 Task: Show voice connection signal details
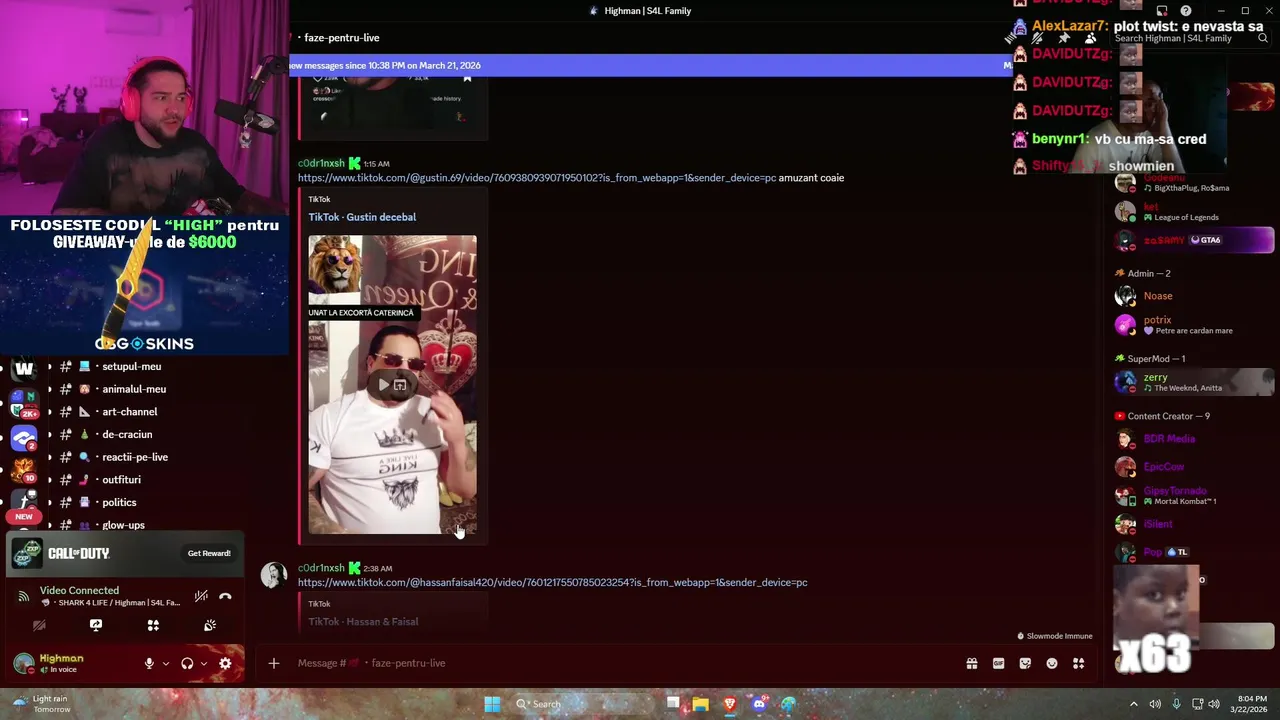click(23, 596)
